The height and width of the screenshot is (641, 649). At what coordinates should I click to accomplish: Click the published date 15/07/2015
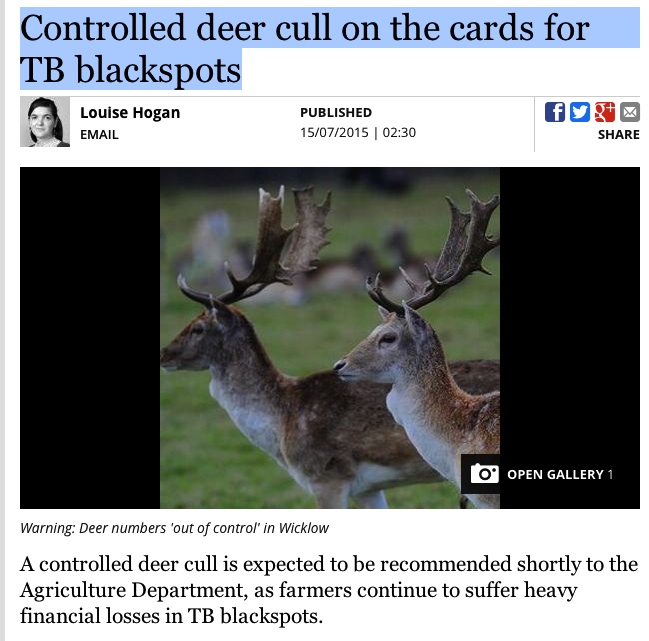pos(334,132)
